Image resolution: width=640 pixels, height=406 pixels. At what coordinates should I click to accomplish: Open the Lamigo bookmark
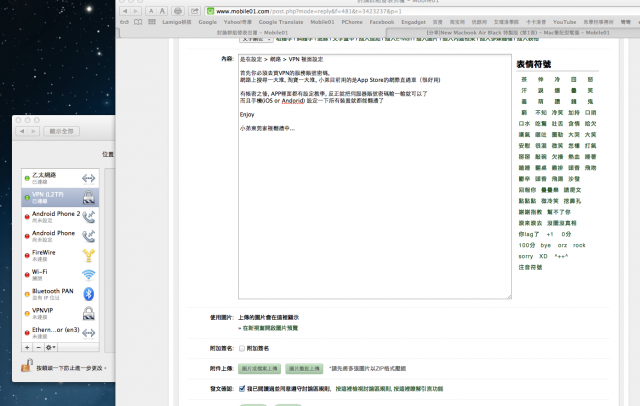coord(176,22)
